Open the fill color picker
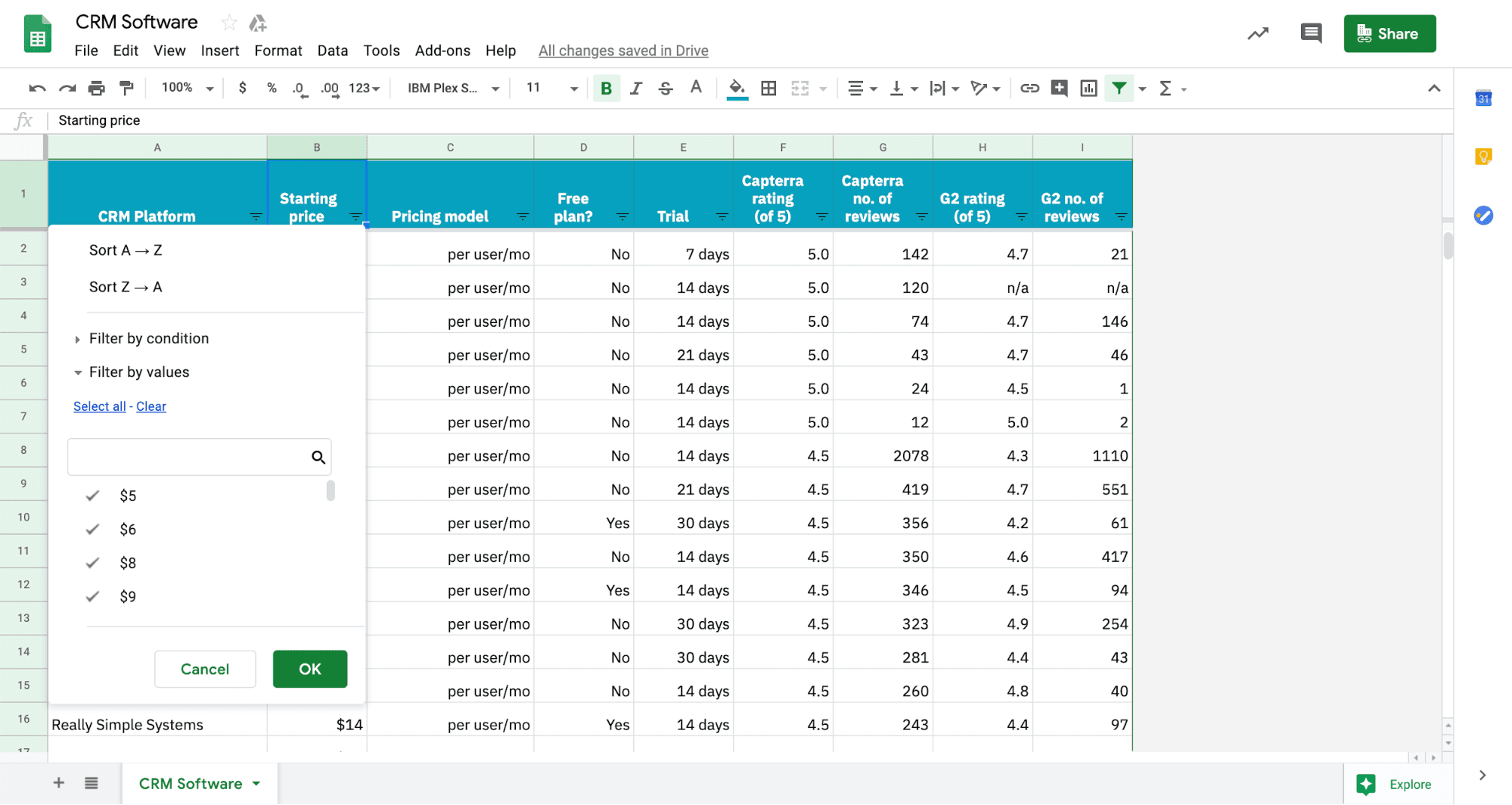 [737, 89]
